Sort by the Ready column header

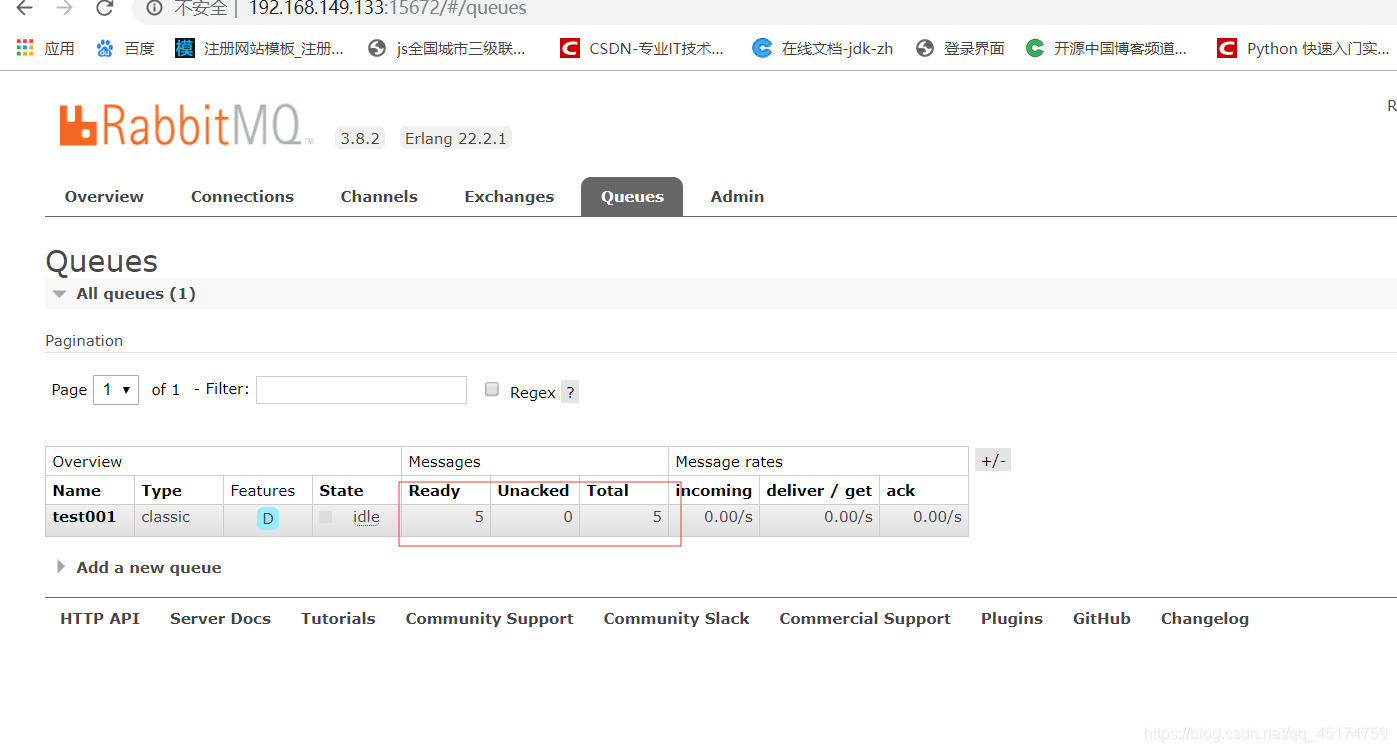[434, 490]
